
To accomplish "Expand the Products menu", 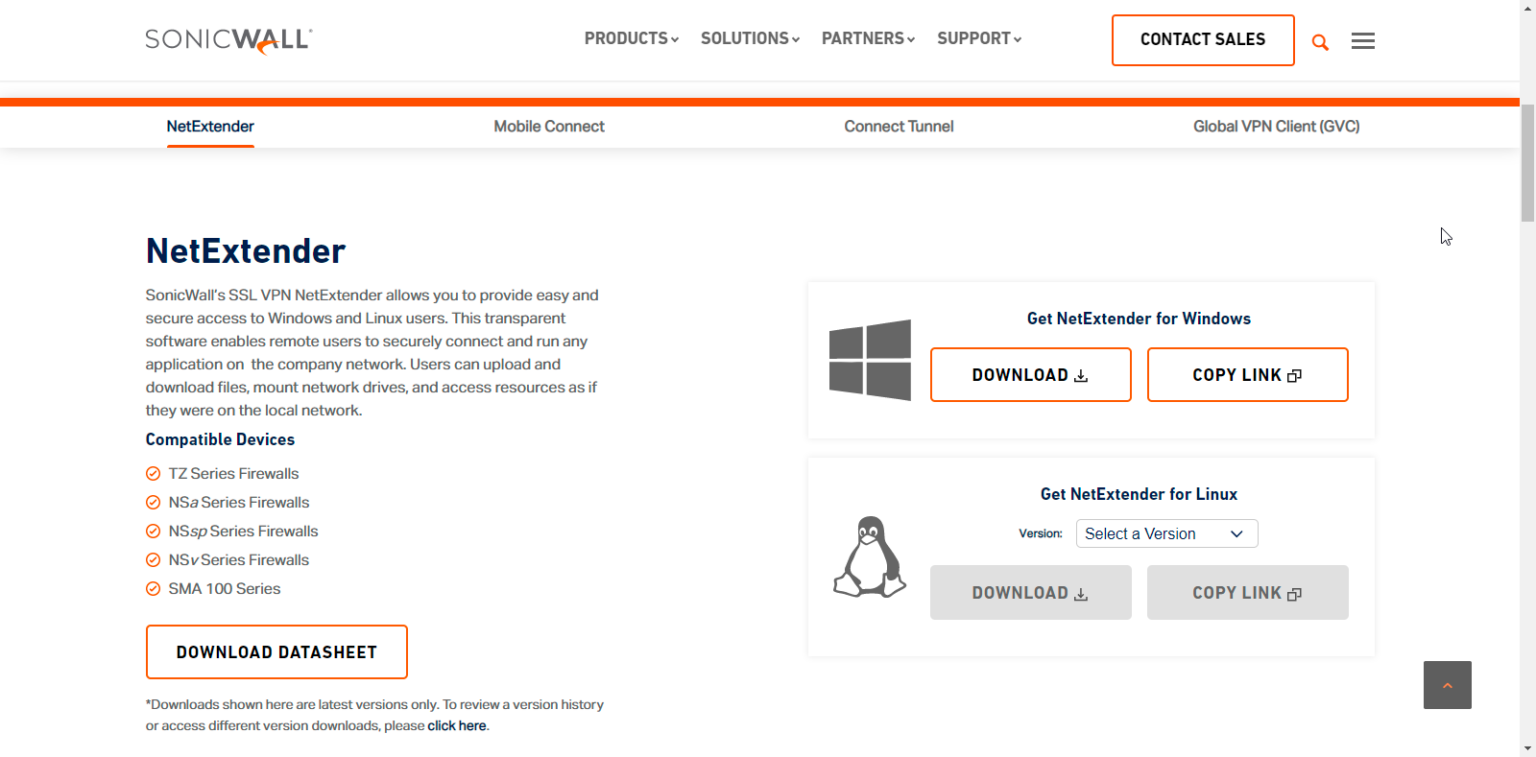I will tap(631, 39).
